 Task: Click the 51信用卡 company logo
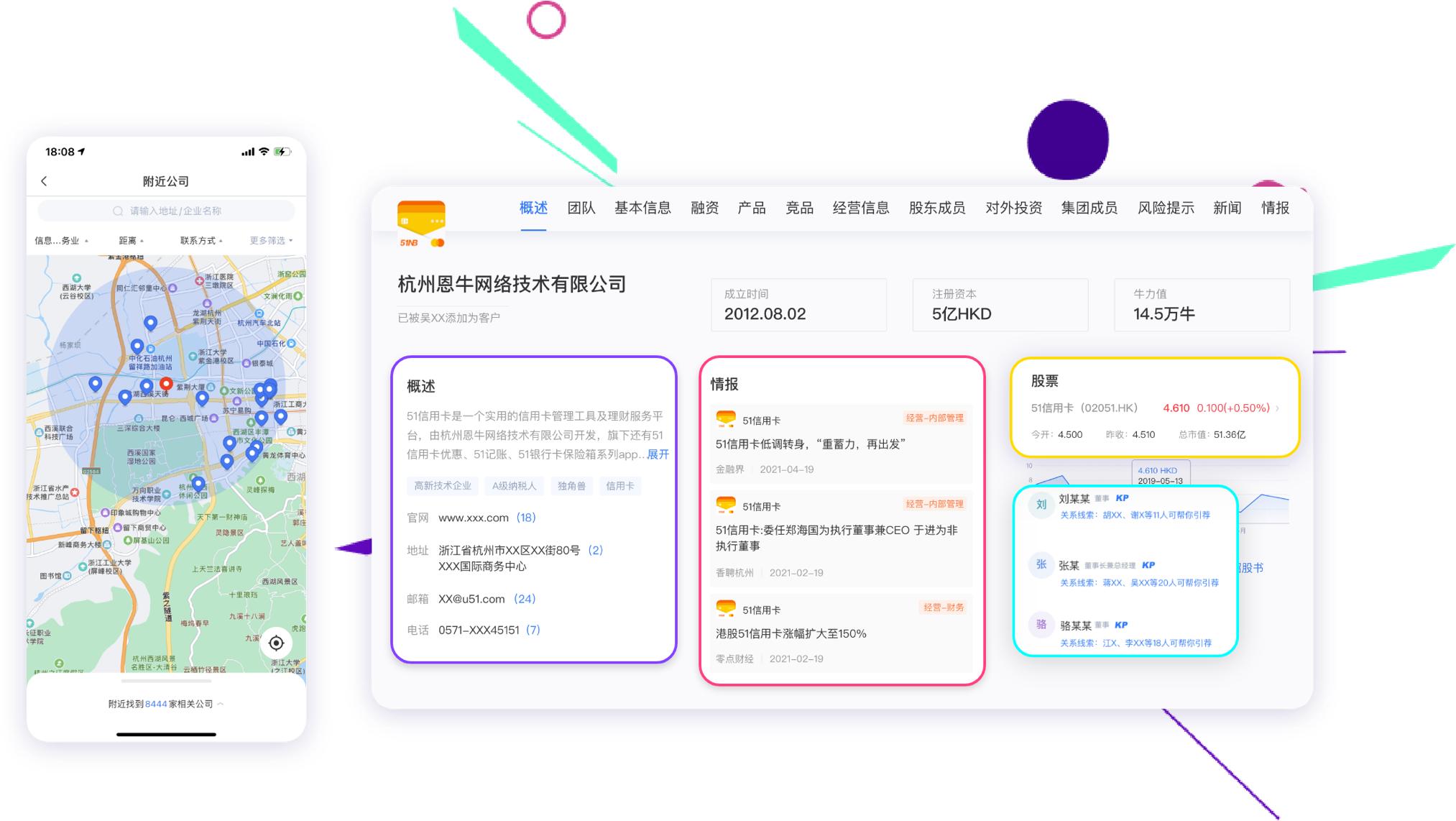[421, 224]
